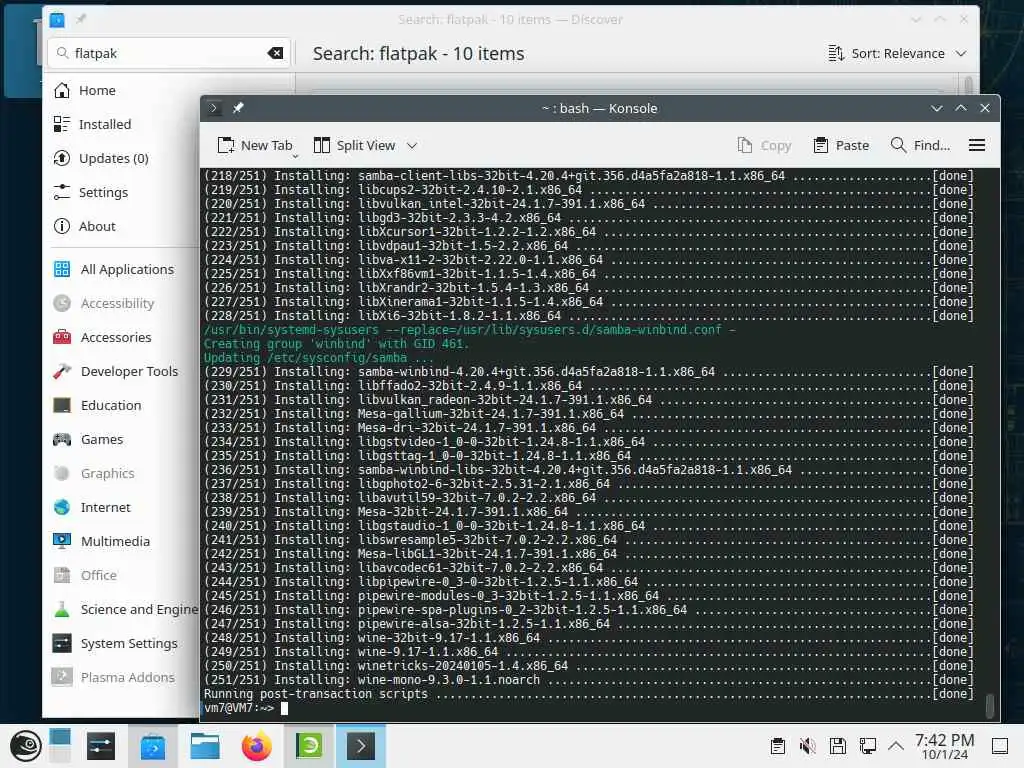Open the Konsole hamburger menu
Image resolution: width=1024 pixels, height=768 pixels.
click(x=976, y=145)
